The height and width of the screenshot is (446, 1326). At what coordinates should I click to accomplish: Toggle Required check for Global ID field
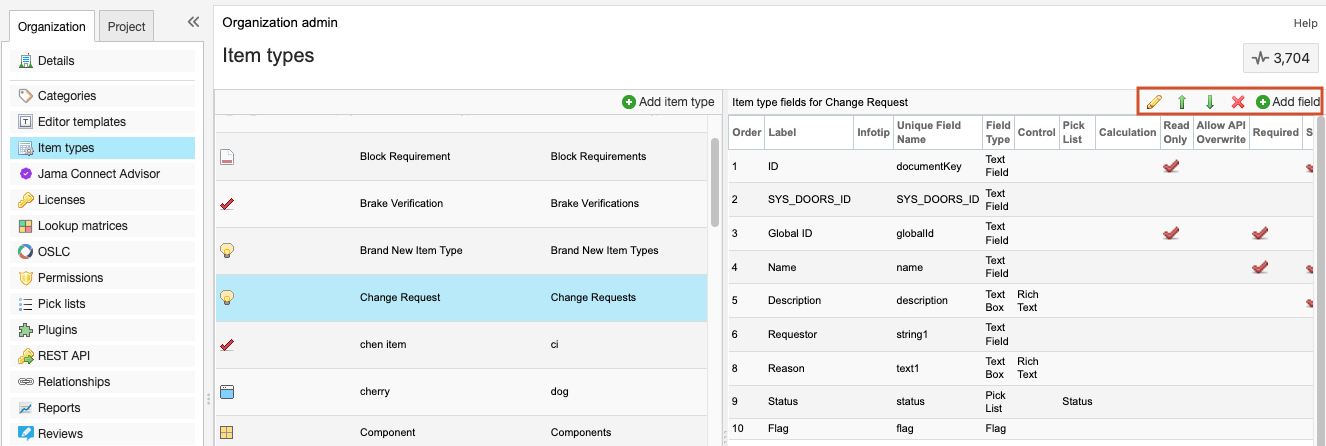(1260, 233)
